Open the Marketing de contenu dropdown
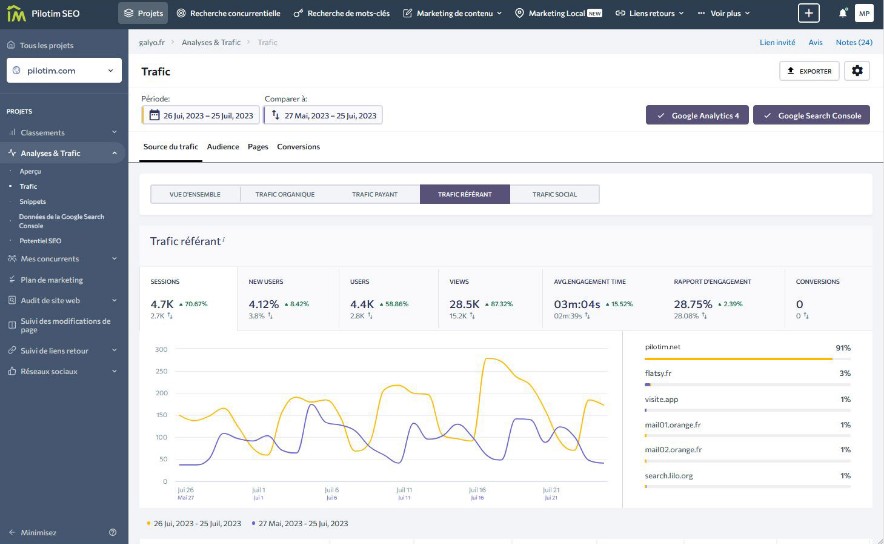Viewport: 884px width, 544px height. tap(453, 13)
